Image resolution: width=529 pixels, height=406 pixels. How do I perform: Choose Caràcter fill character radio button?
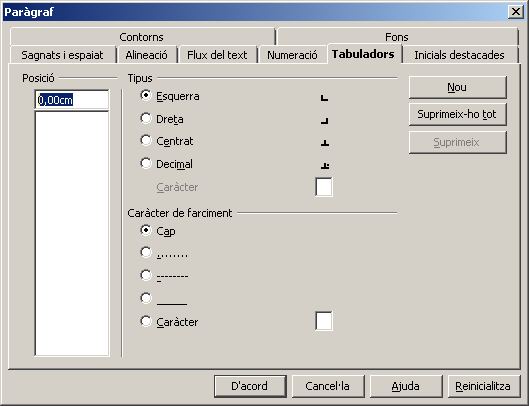146,321
